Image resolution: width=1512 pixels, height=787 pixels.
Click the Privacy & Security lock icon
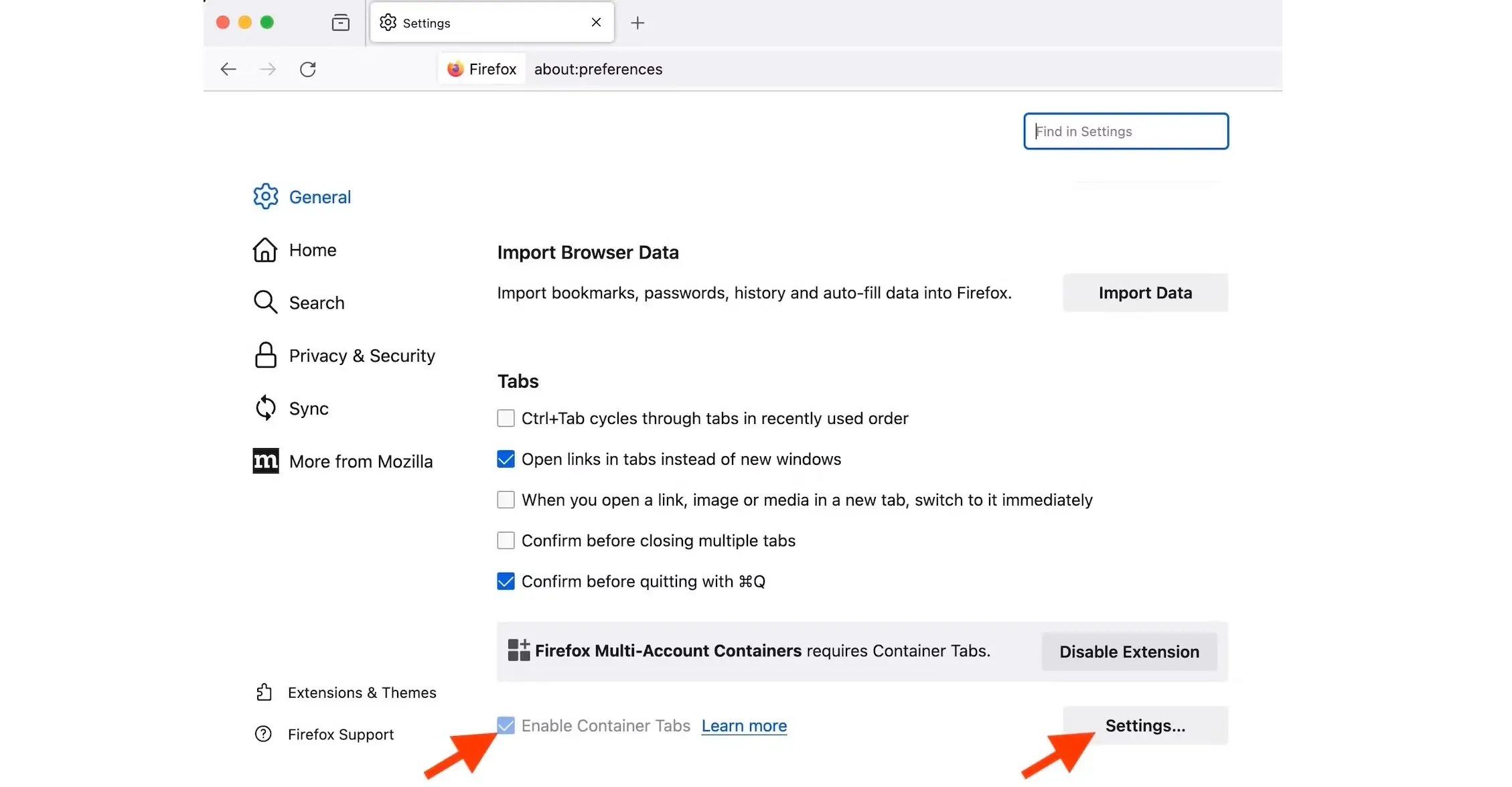click(265, 356)
